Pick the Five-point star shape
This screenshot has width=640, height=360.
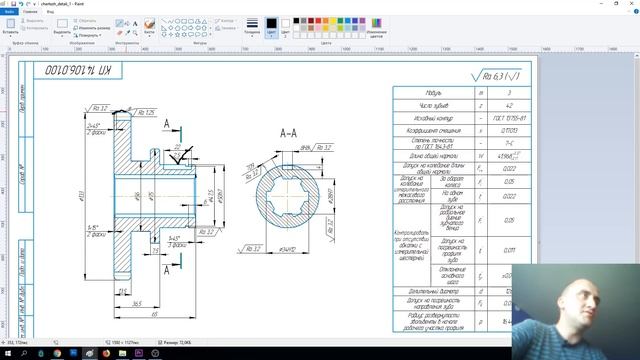pyautogui.click(x=177, y=35)
